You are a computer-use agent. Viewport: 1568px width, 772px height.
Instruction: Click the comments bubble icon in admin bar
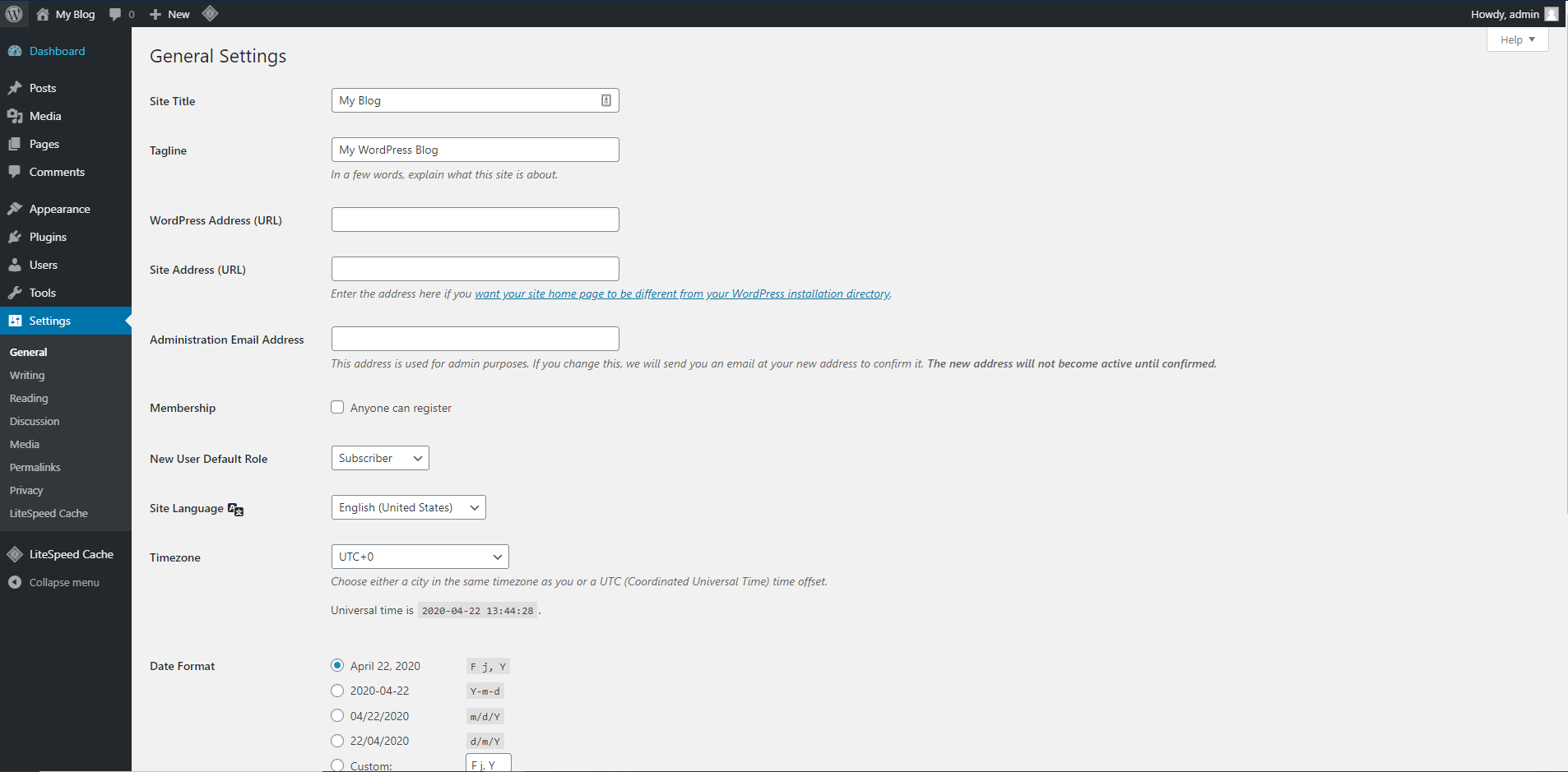coord(115,14)
